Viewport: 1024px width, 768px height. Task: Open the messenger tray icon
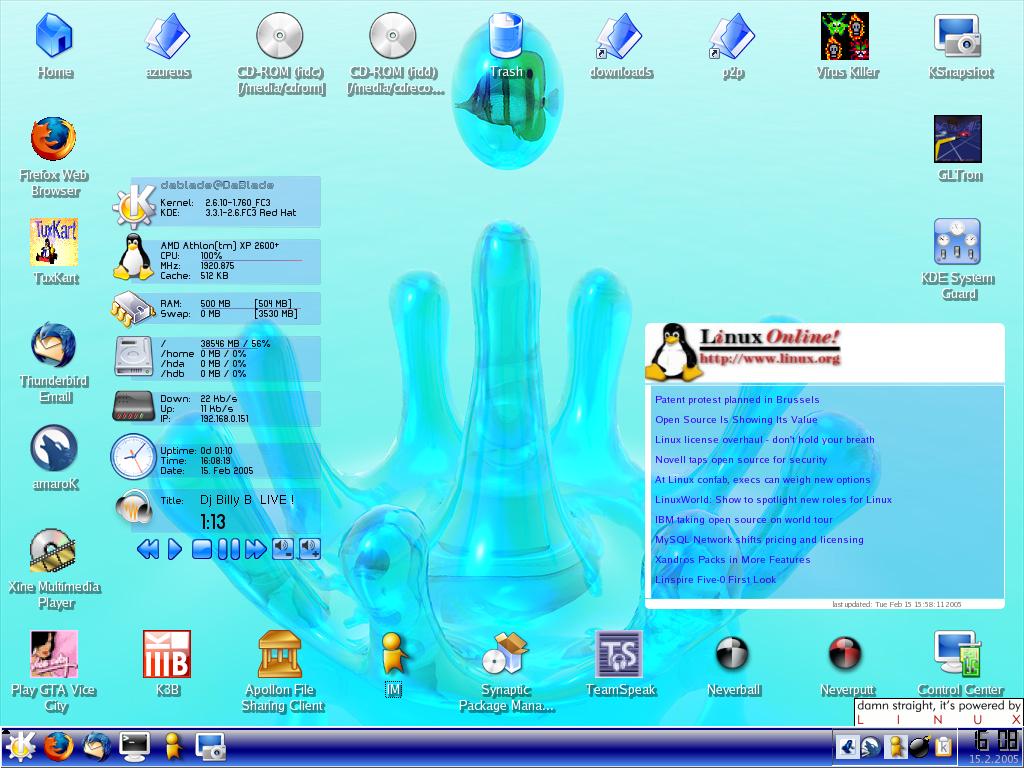895,747
